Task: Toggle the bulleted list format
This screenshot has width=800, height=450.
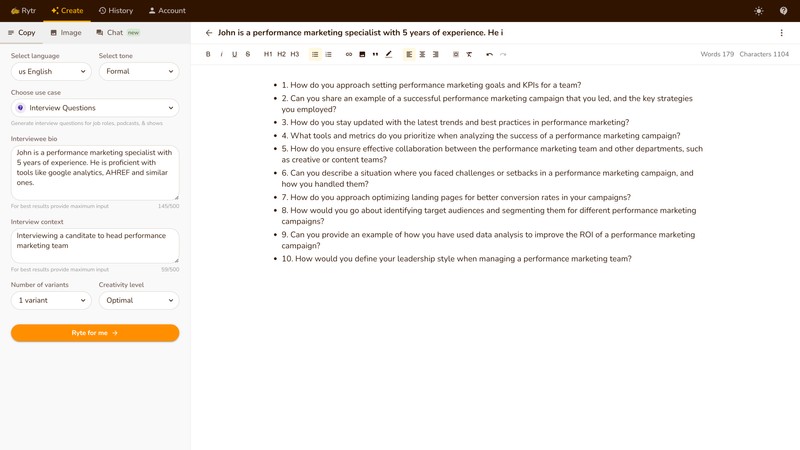Action: tap(315, 54)
